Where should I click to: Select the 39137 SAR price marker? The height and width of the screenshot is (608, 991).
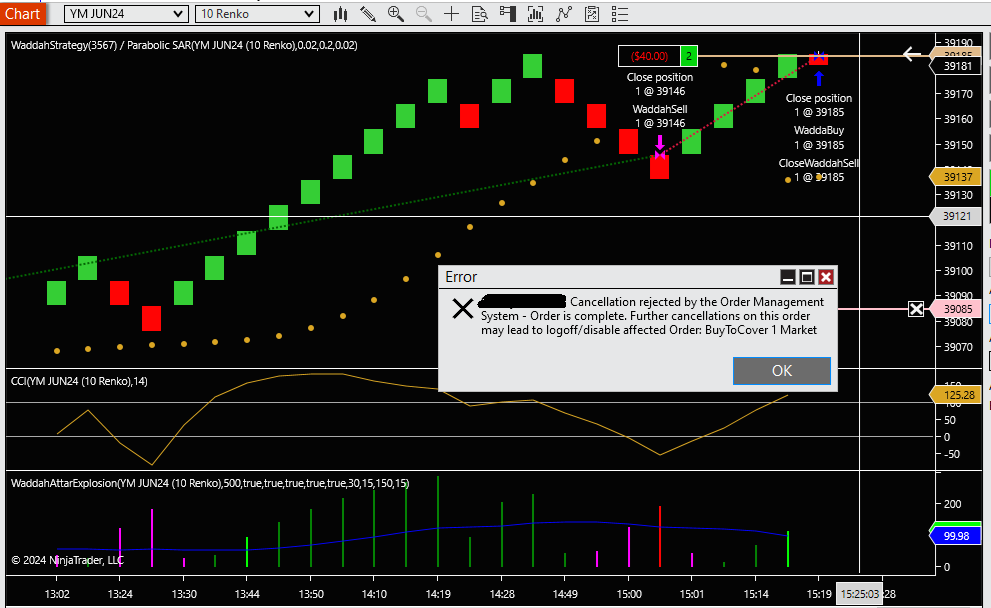pyautogui.click(x=957, y=177)
